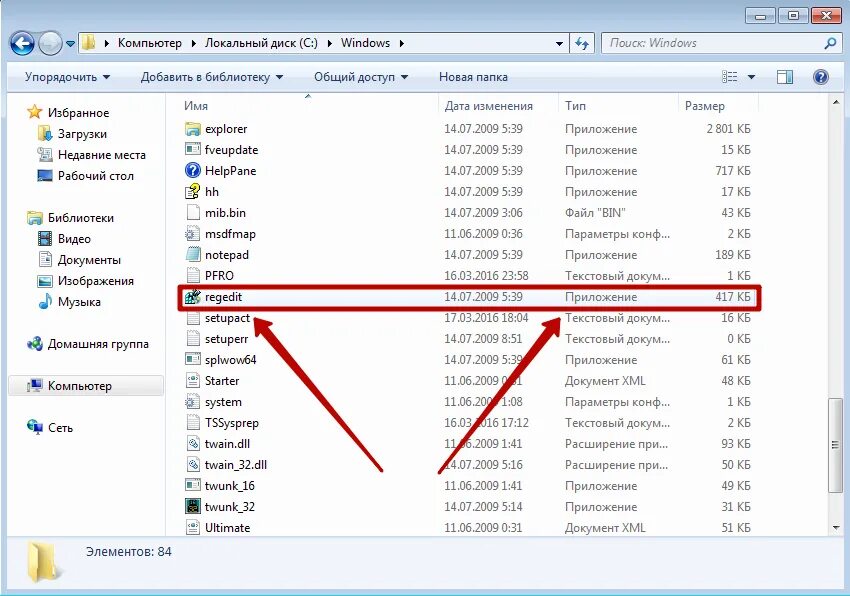Open the view options dropdown arrow

pos(751,77)
